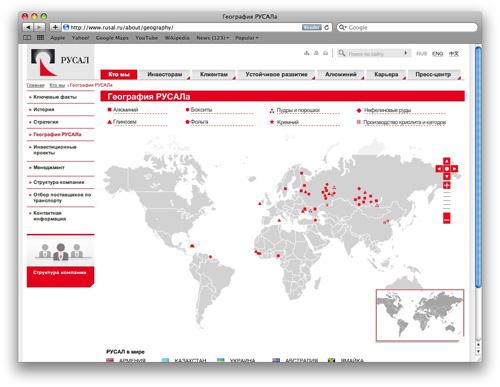Click the add bookmark plus button
The image size is (500, 387).
55,27
